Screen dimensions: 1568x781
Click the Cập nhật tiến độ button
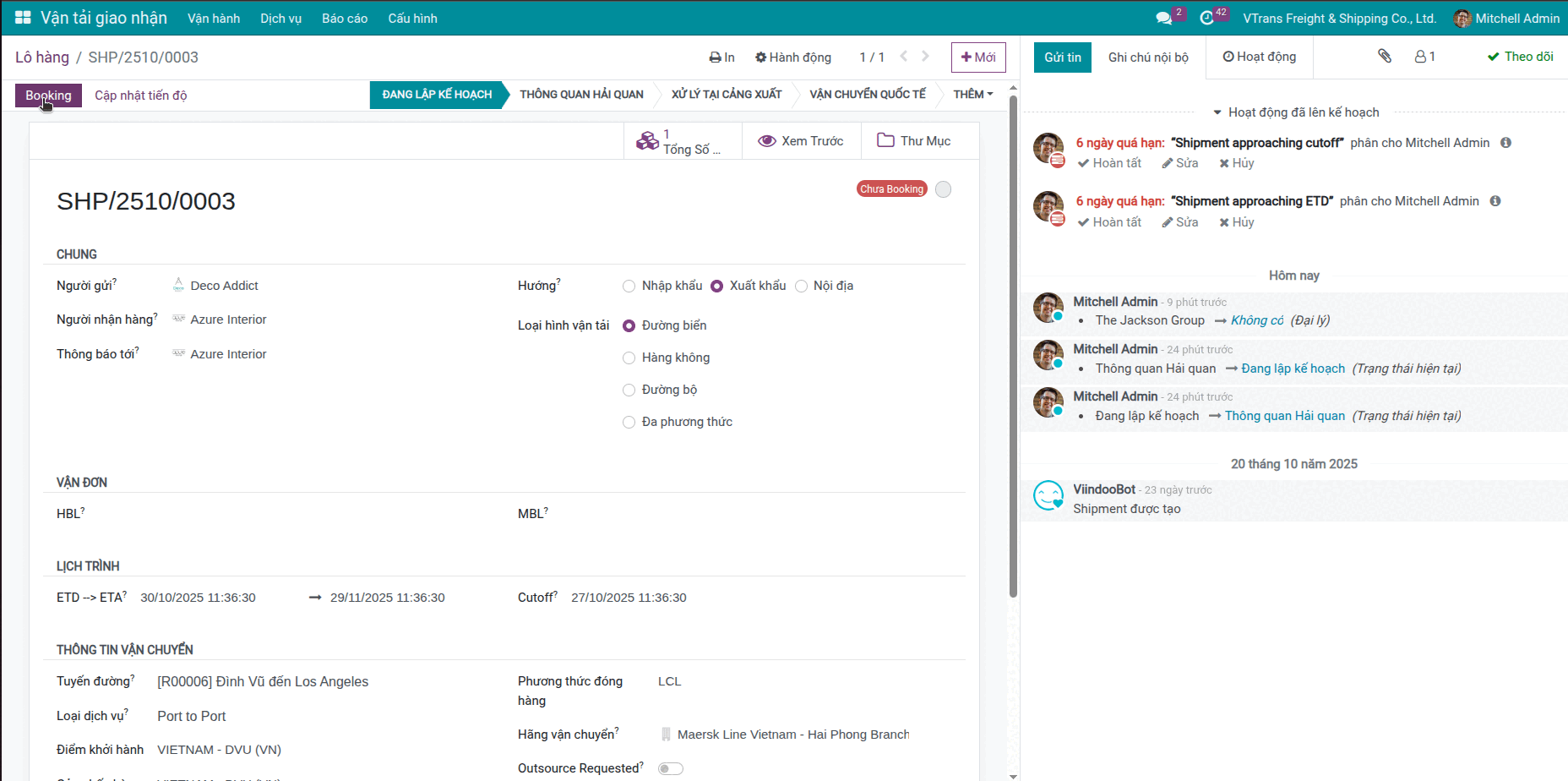click(140, 96)
